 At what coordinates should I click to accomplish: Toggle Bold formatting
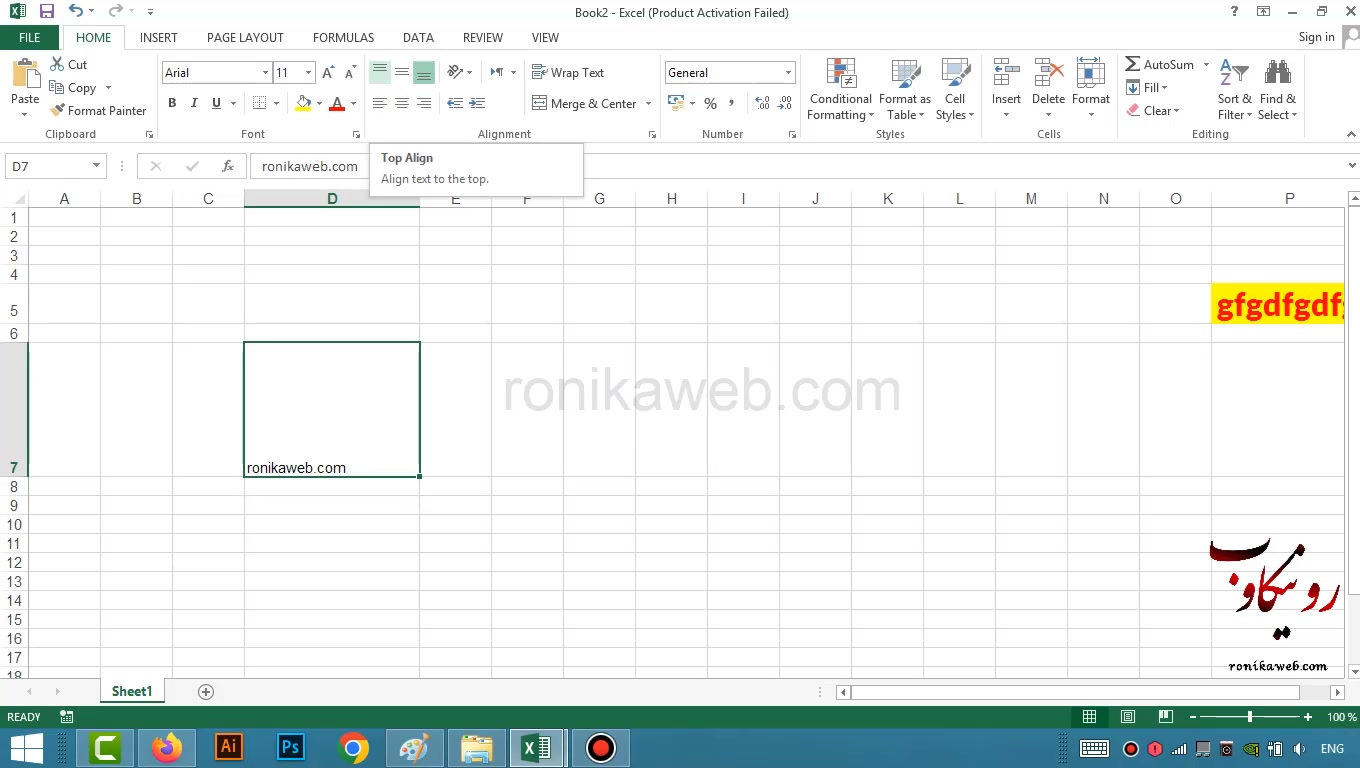click(172, 103)
